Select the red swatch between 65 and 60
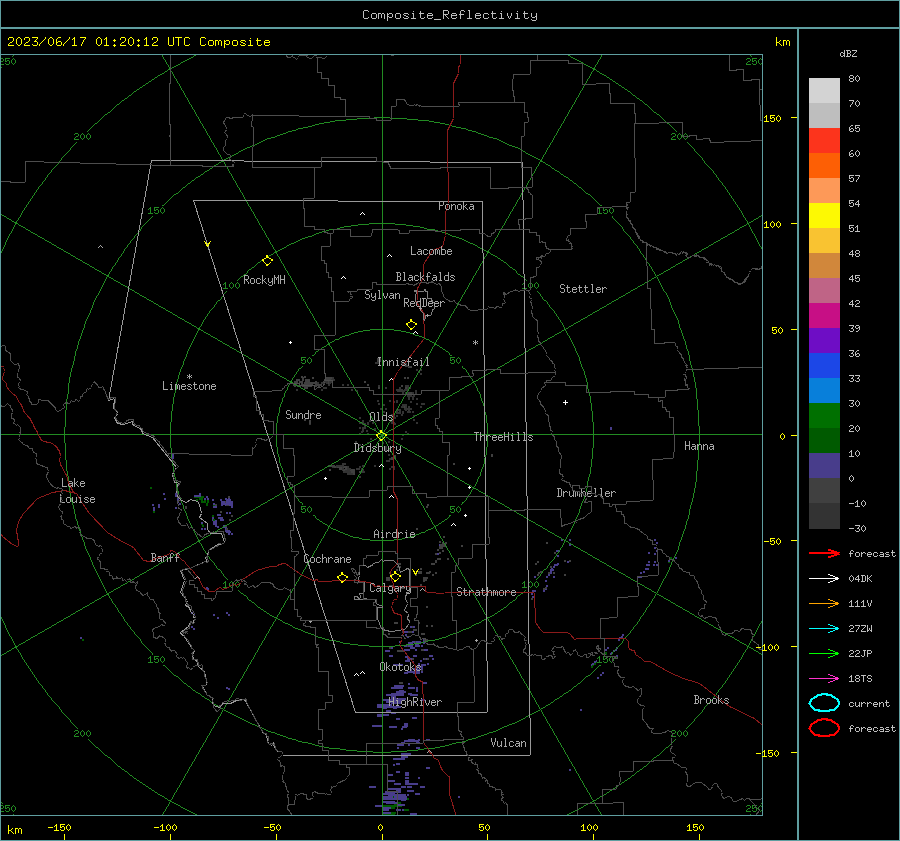 coord(824,140)
